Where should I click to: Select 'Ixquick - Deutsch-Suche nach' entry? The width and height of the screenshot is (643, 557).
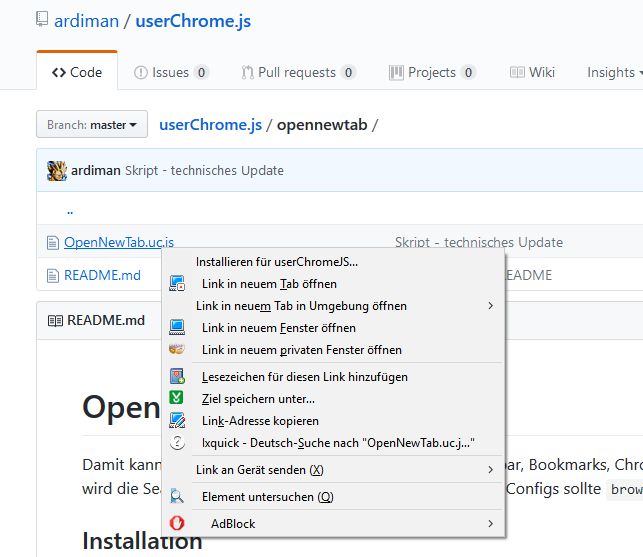333,443
